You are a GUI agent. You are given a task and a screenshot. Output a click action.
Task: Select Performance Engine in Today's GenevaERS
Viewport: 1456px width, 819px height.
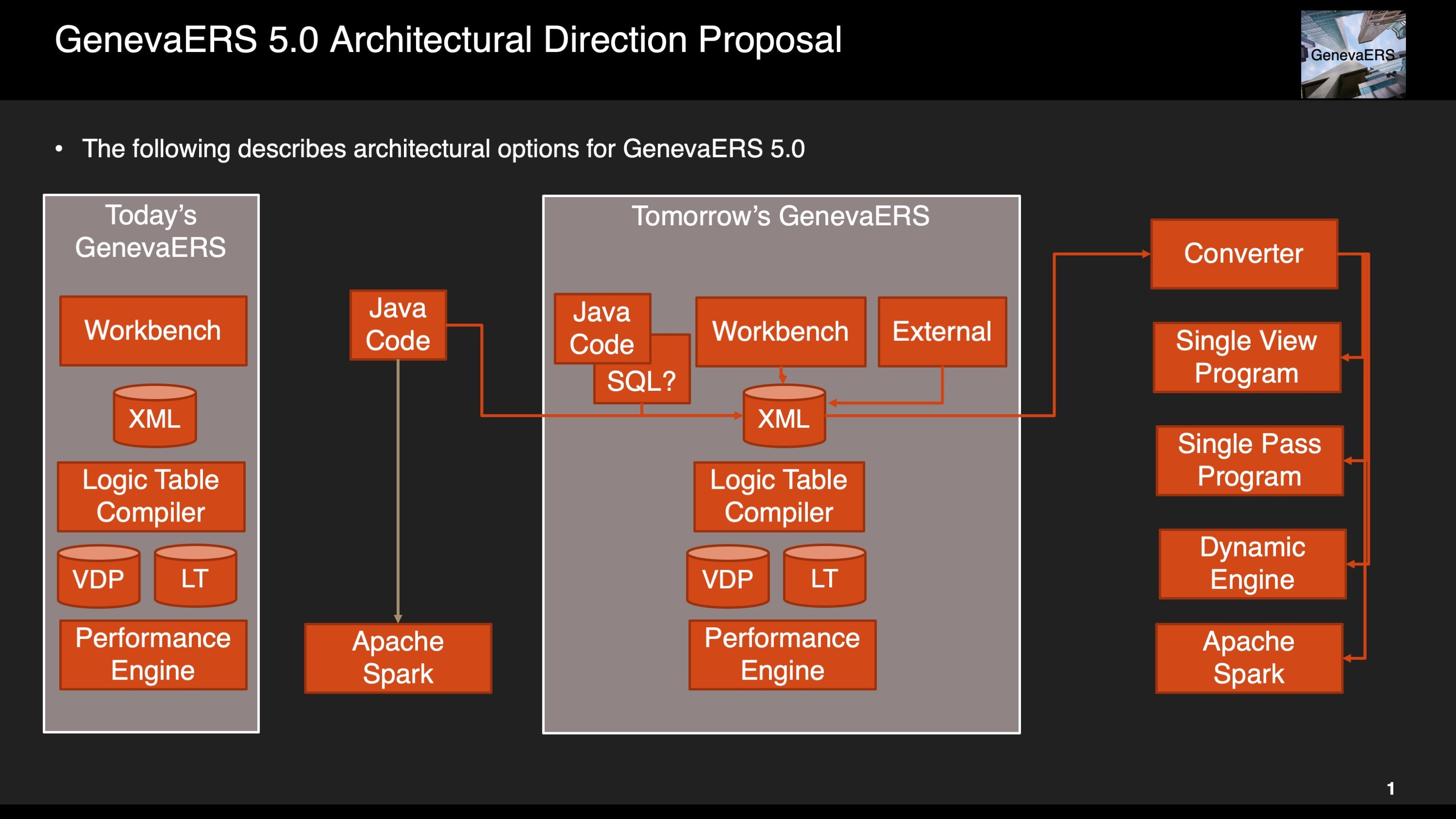click(x=153, y=654)
